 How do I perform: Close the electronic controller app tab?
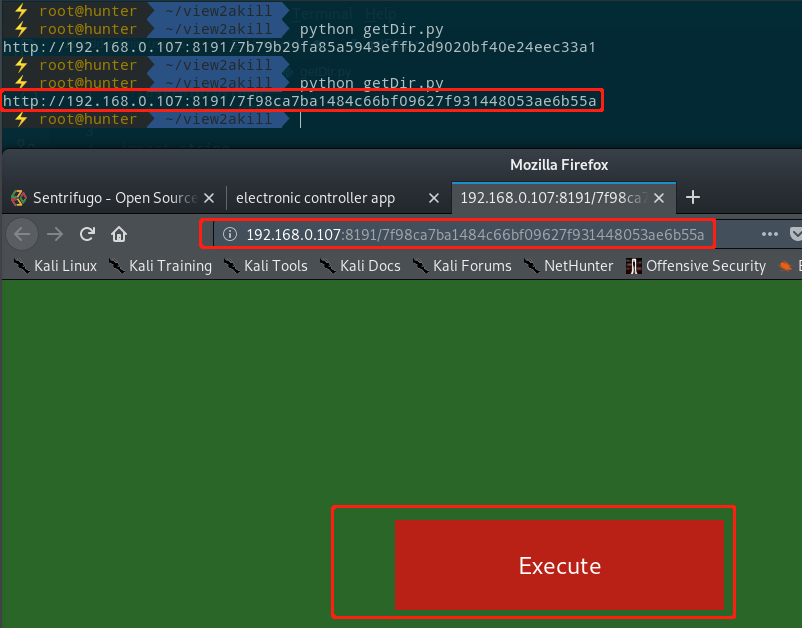tap(434, 198)
